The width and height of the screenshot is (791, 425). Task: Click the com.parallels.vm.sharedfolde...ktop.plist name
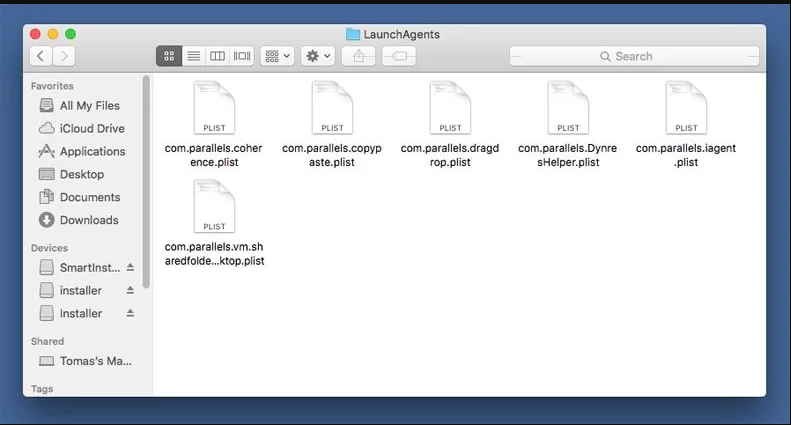click(x=214, y=253)
